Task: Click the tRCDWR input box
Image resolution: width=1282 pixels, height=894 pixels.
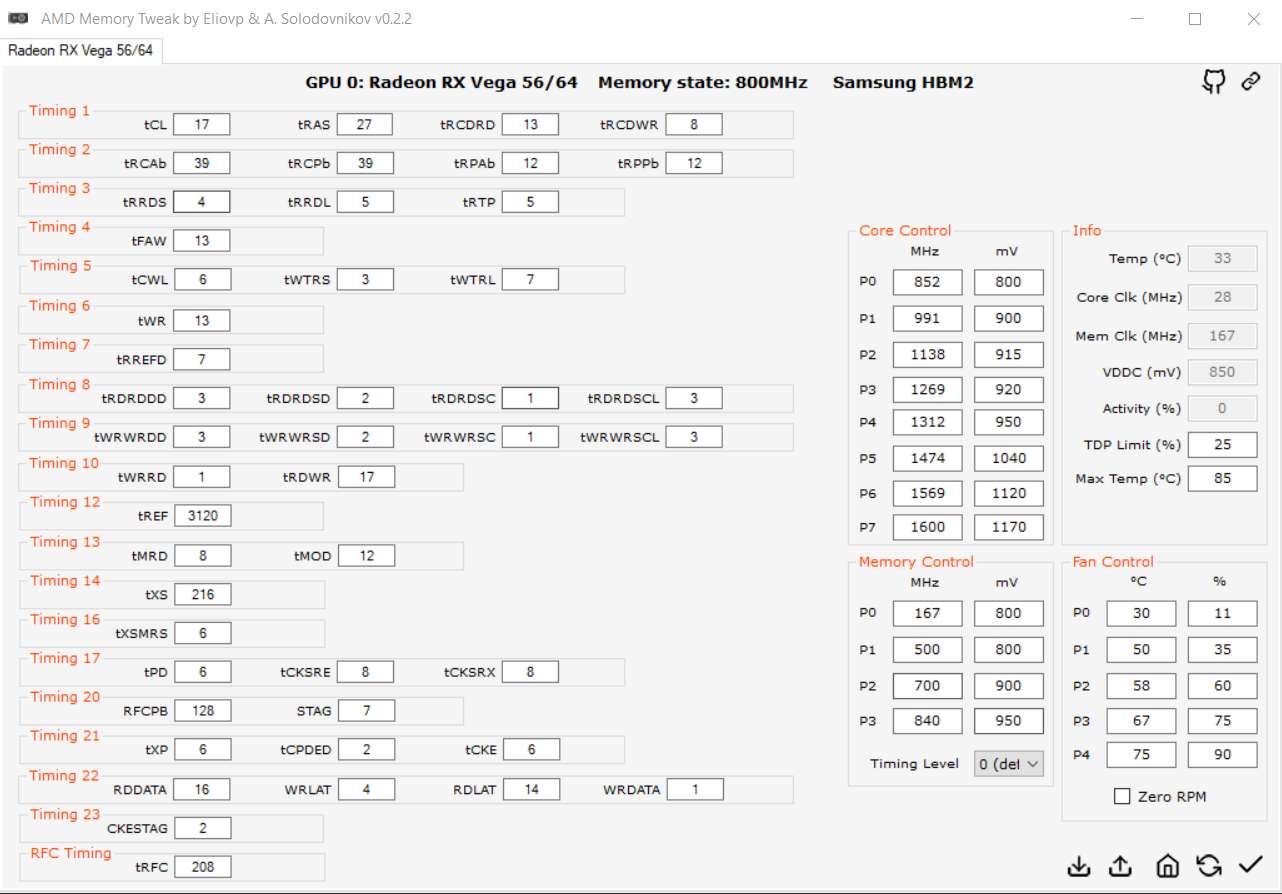Action: 693,125
